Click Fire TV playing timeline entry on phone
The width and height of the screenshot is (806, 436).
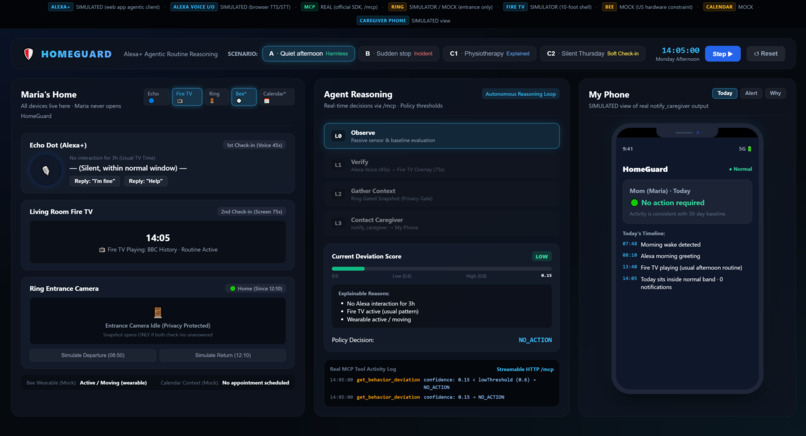691,267
